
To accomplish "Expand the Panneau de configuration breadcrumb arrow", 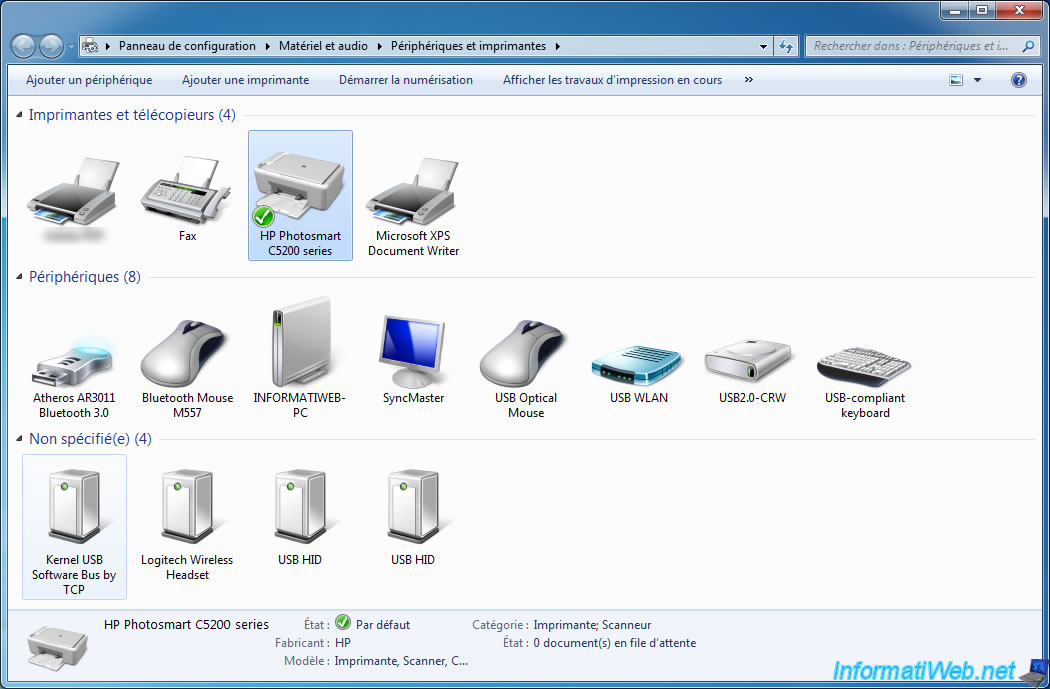I will [267, 46].
